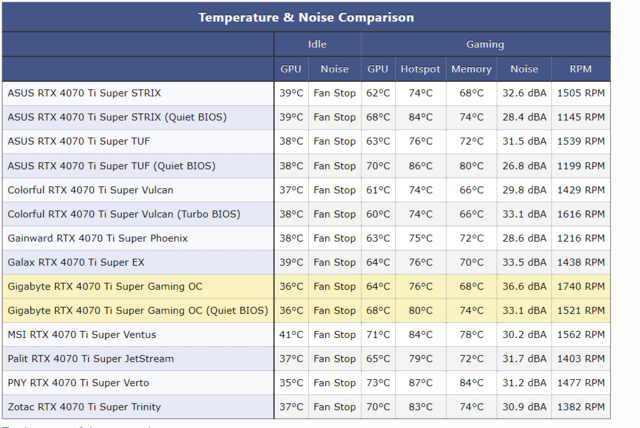Select the ASUS RTX 4070 Ti Super STRIX row label

coord(84,93)
